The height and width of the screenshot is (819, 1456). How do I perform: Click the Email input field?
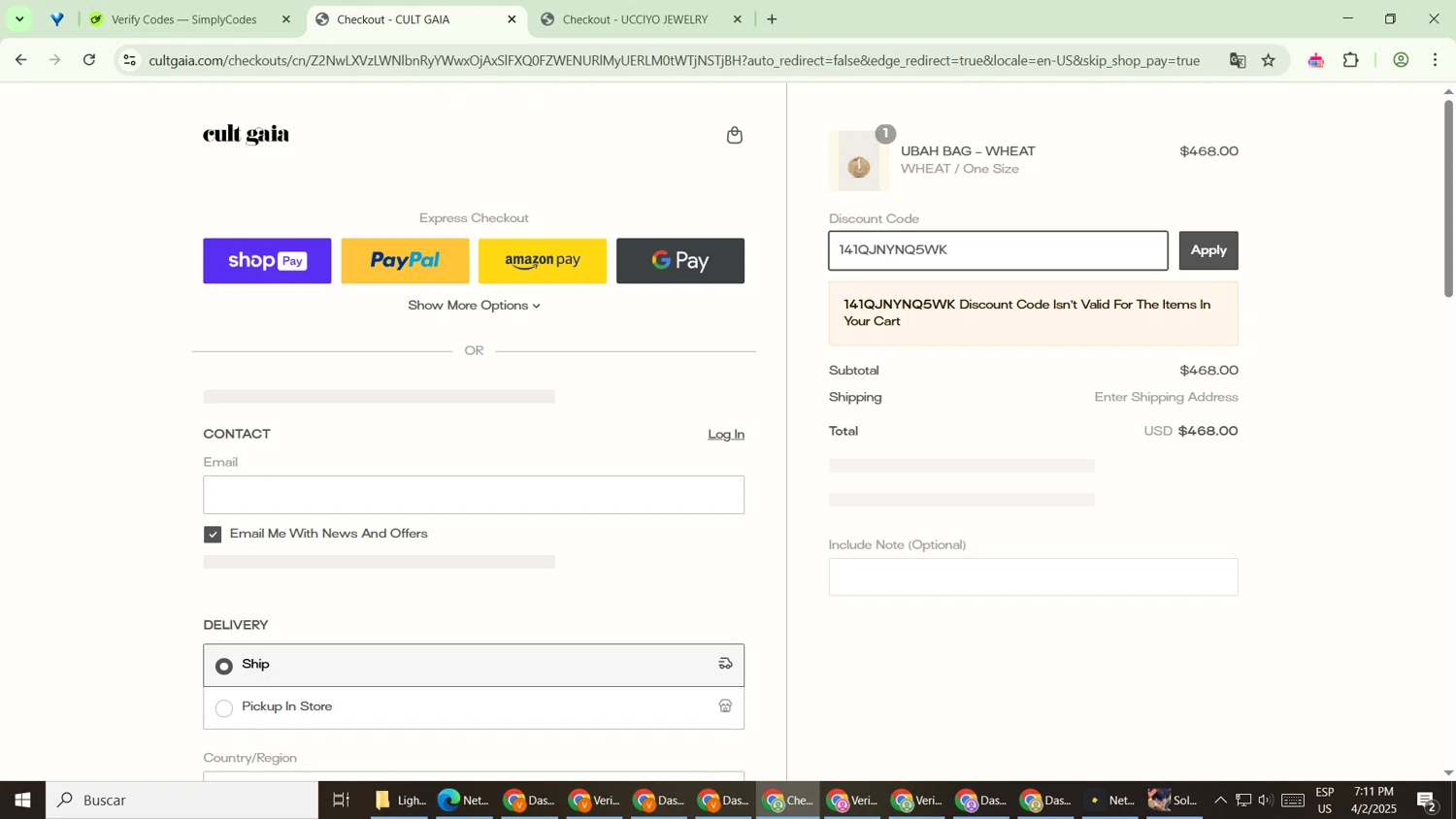(x=474, y=495)
